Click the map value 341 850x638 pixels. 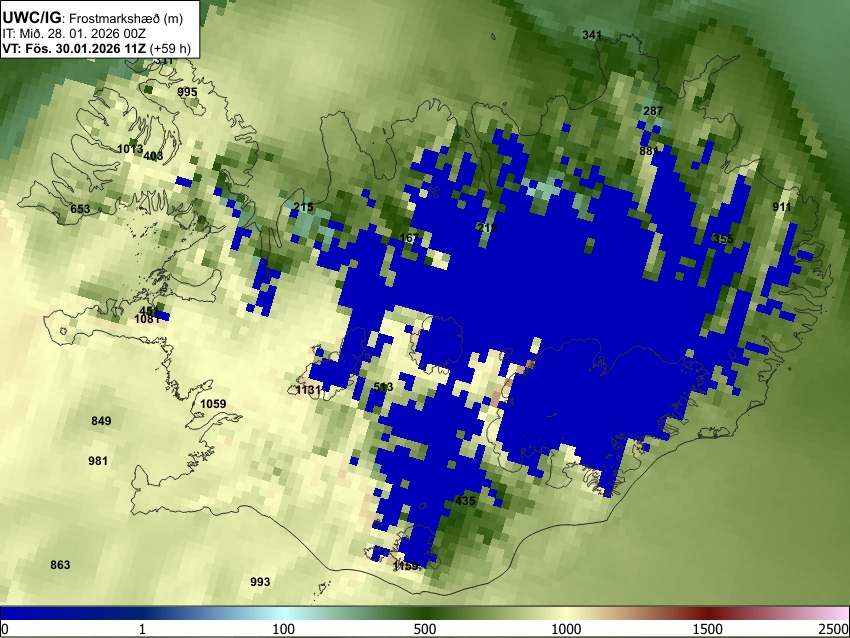click(592, 35)
